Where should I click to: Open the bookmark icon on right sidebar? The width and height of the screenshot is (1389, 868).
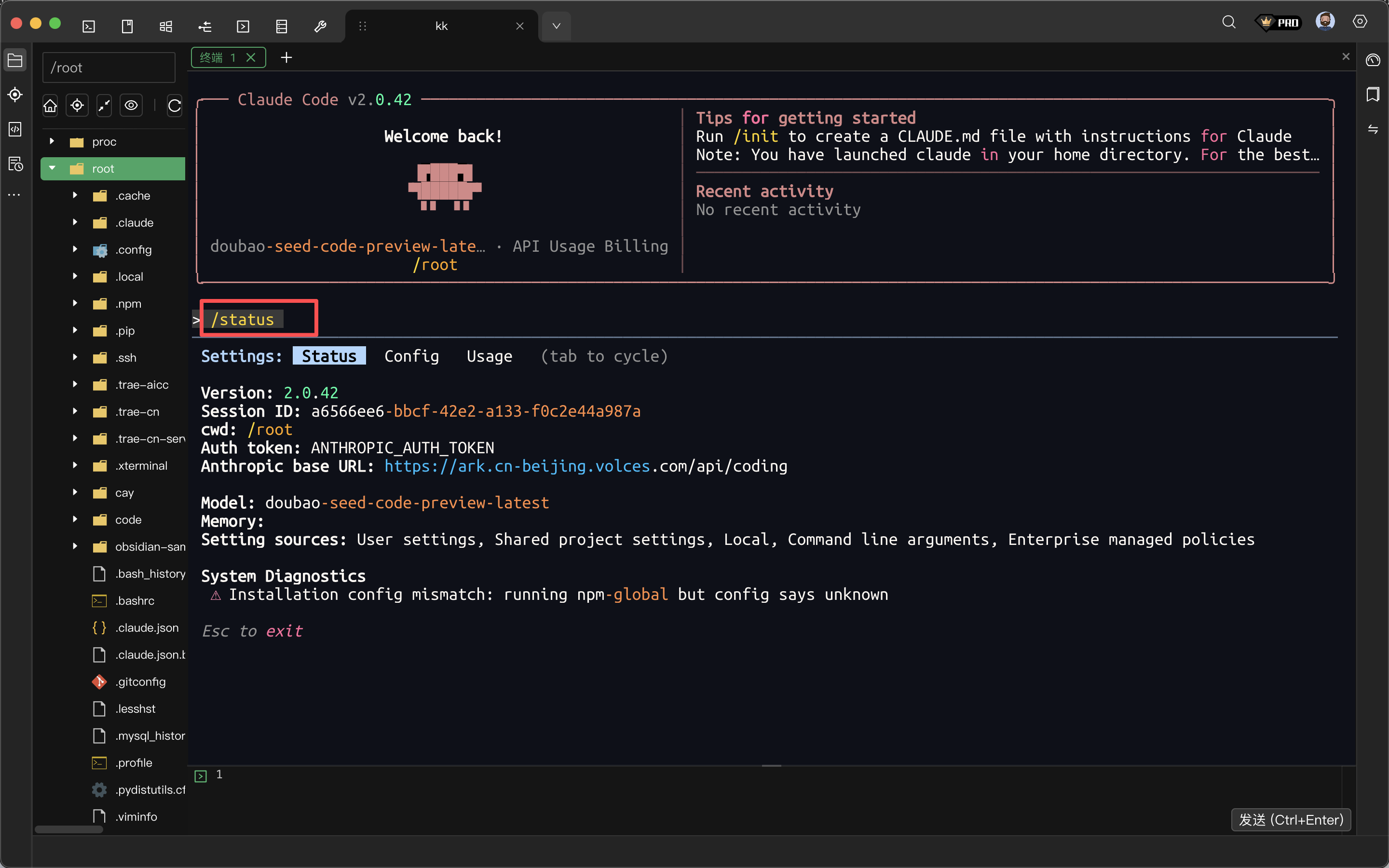1372,94
